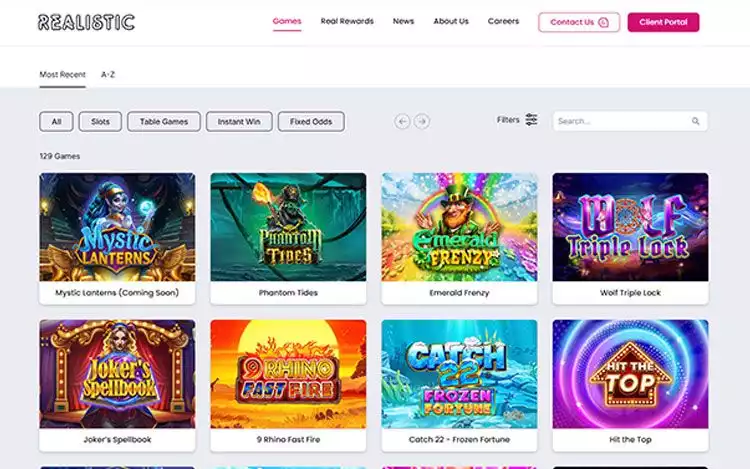Open the Games menu item

click(x=287, y=21)
